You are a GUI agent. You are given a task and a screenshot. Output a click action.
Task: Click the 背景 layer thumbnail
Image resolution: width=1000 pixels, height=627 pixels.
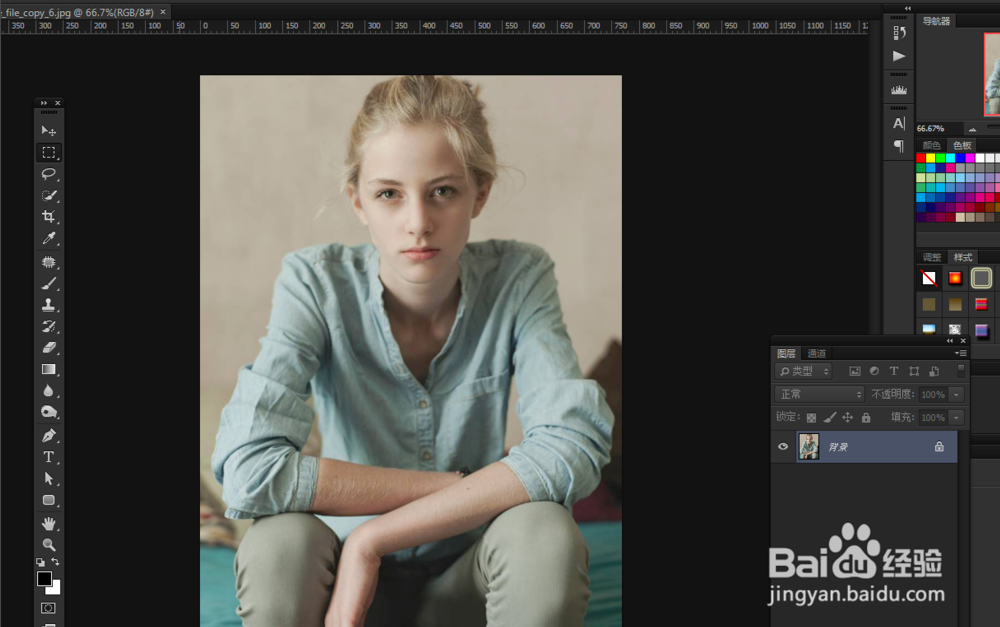[x=808, y=447]
